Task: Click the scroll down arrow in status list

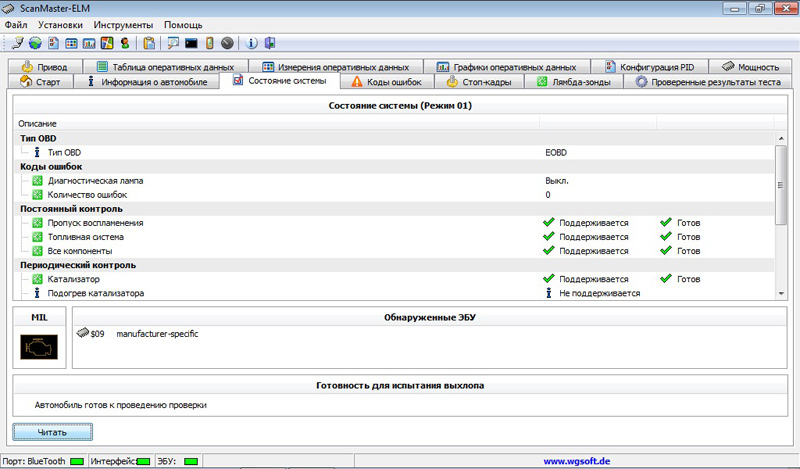Action: (x=781, y=293)
